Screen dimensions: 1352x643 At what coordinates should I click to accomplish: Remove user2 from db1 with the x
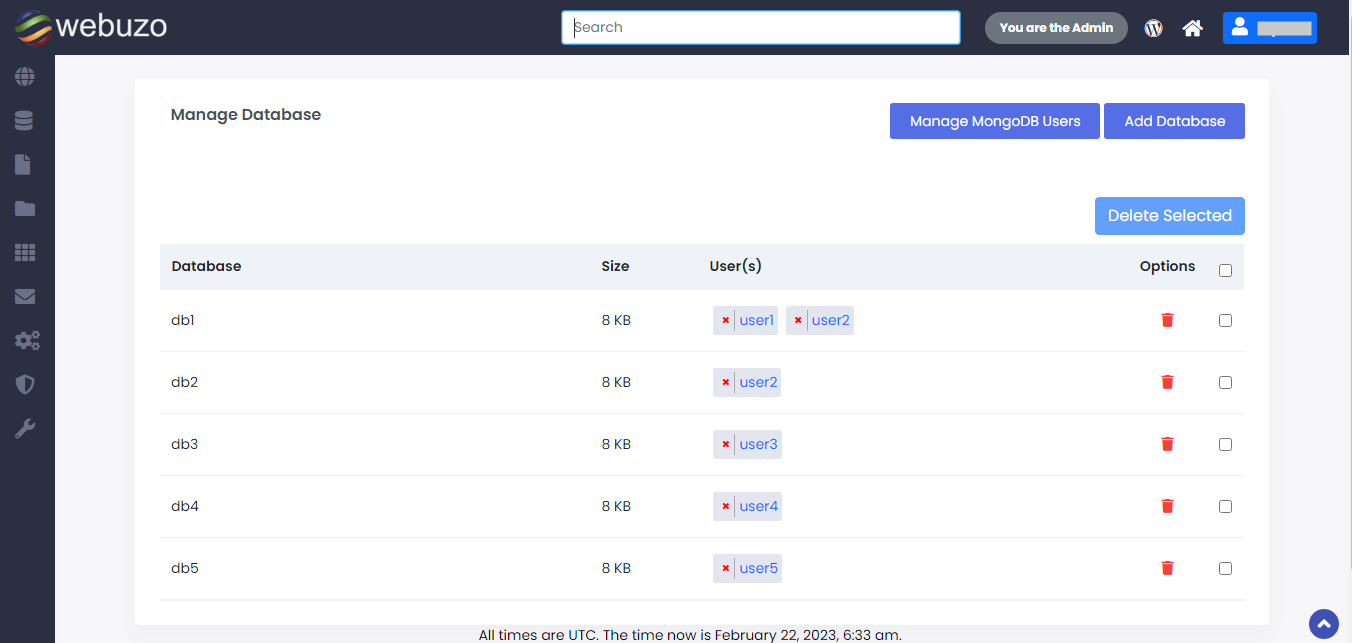tap(798, 321)
